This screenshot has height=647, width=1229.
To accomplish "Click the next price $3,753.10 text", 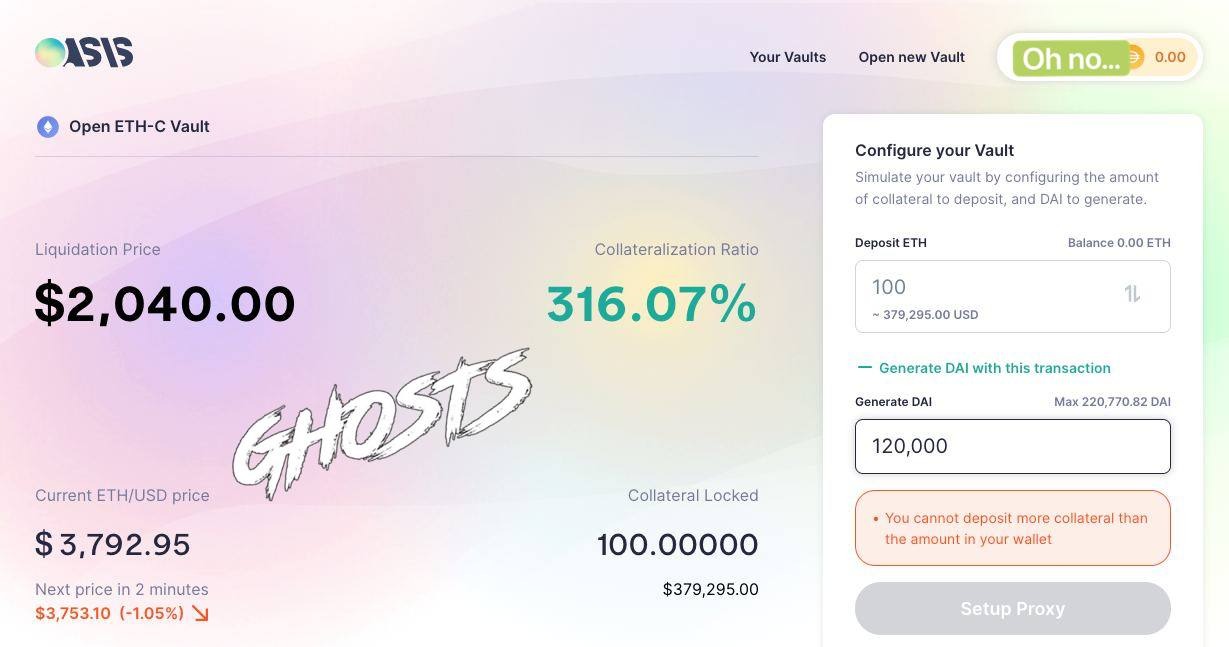I will (x=73, y=613).
